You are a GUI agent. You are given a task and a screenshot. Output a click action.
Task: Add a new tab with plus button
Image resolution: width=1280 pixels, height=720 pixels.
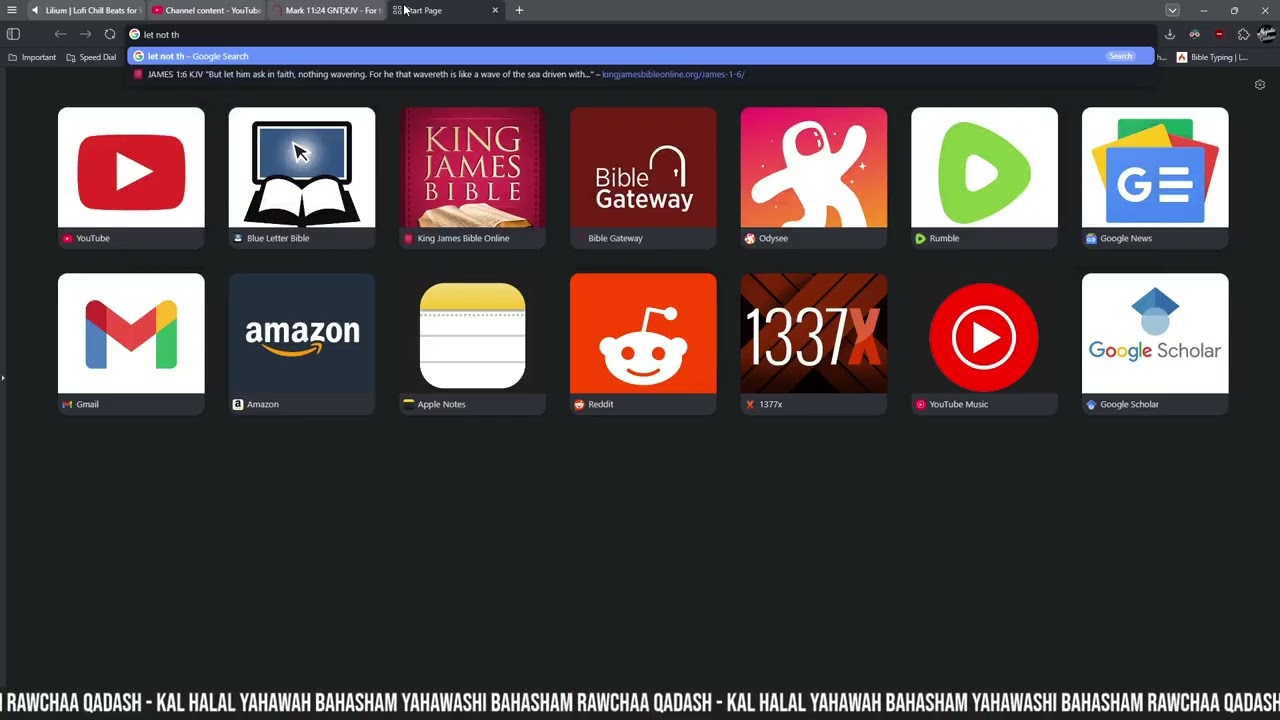(x=519, y=10)
